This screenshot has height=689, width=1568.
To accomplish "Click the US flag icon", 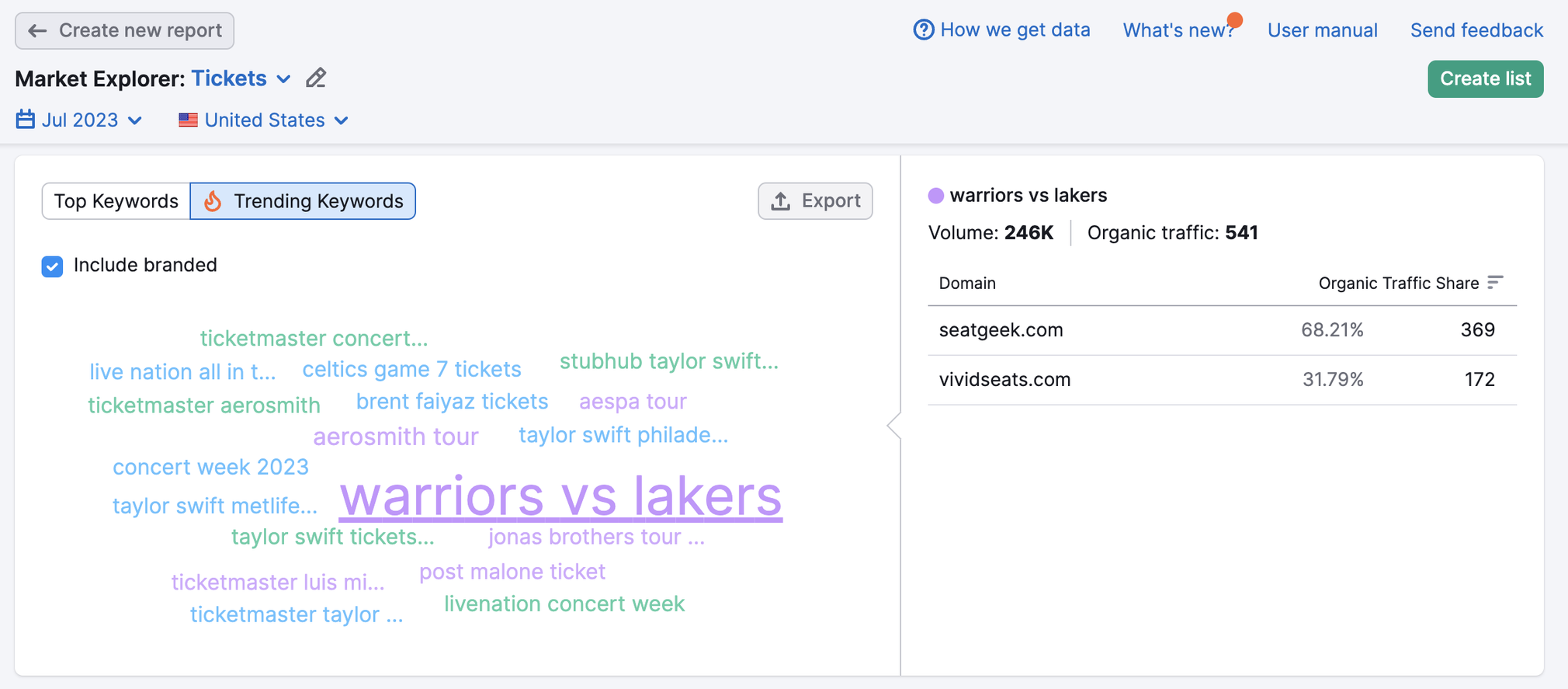I will pyautogui.click(x=188, y=120).
